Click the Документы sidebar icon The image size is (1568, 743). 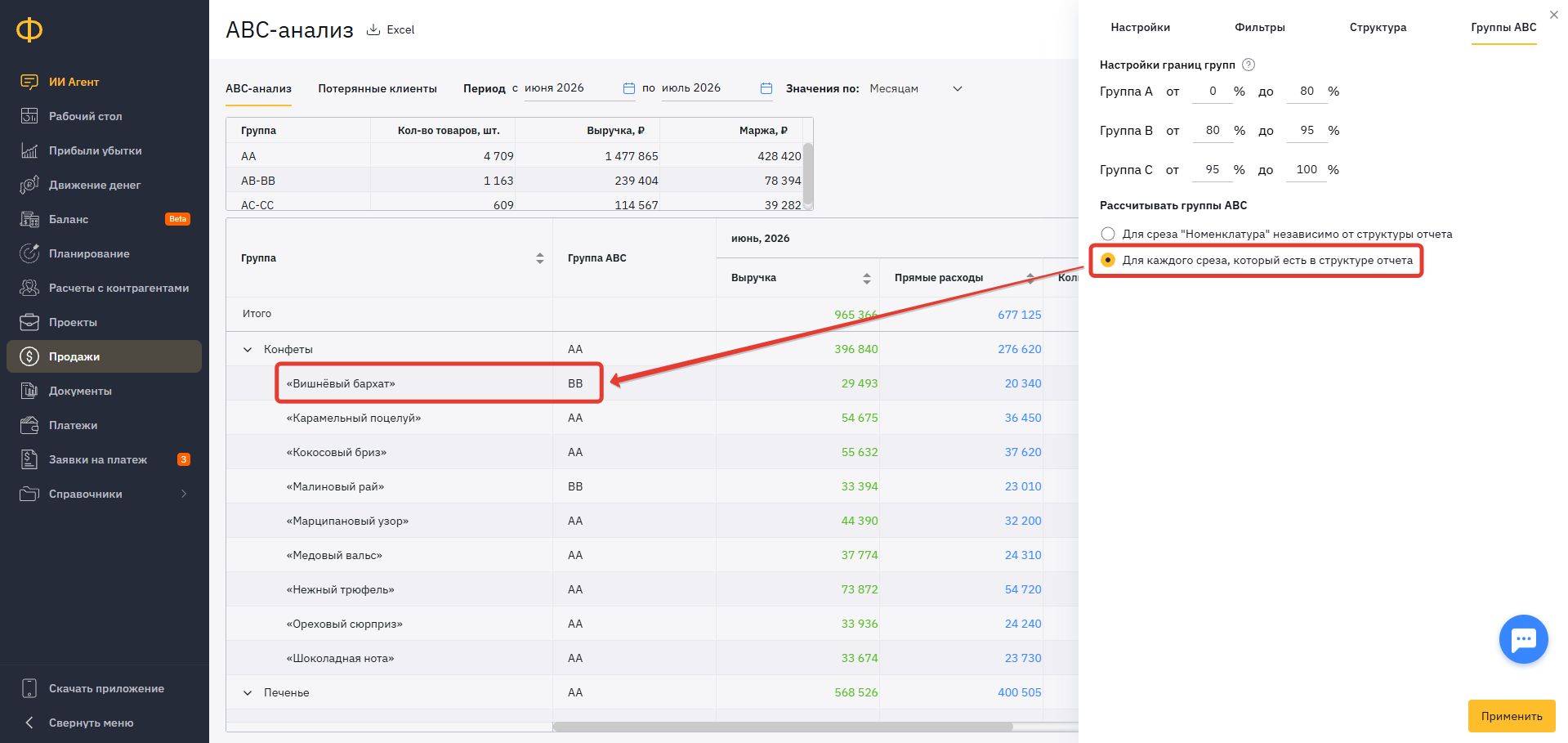29,391
